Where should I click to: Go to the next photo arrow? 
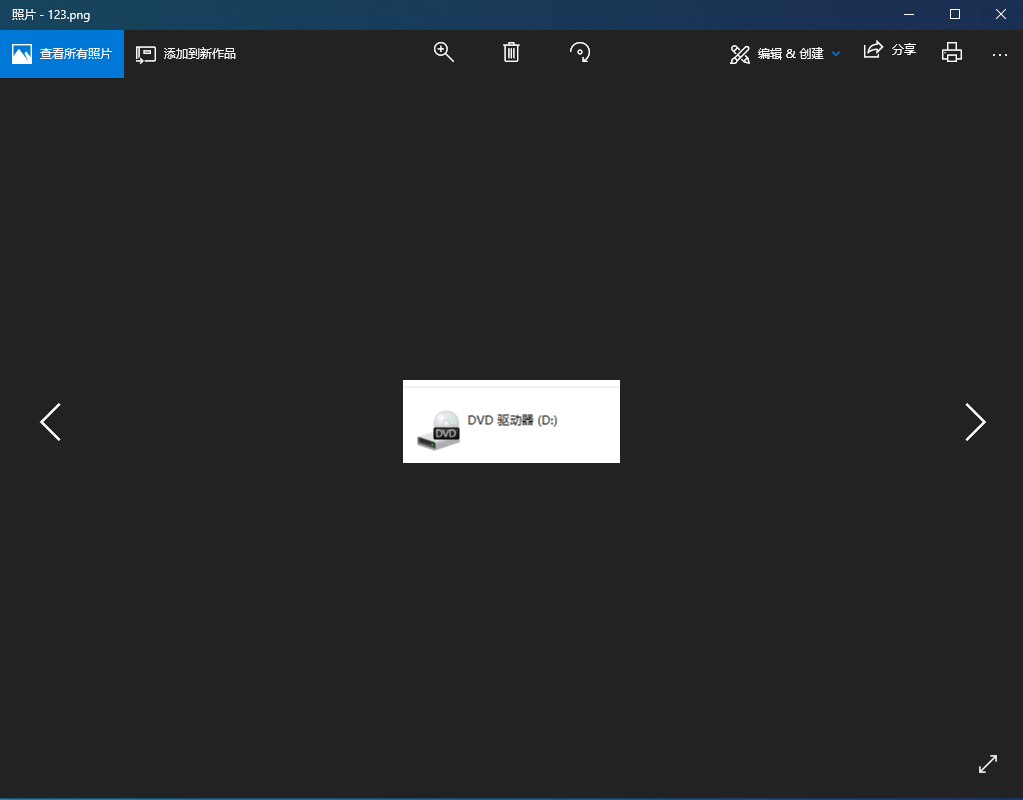pyautogui.click(x=975, y=422)
